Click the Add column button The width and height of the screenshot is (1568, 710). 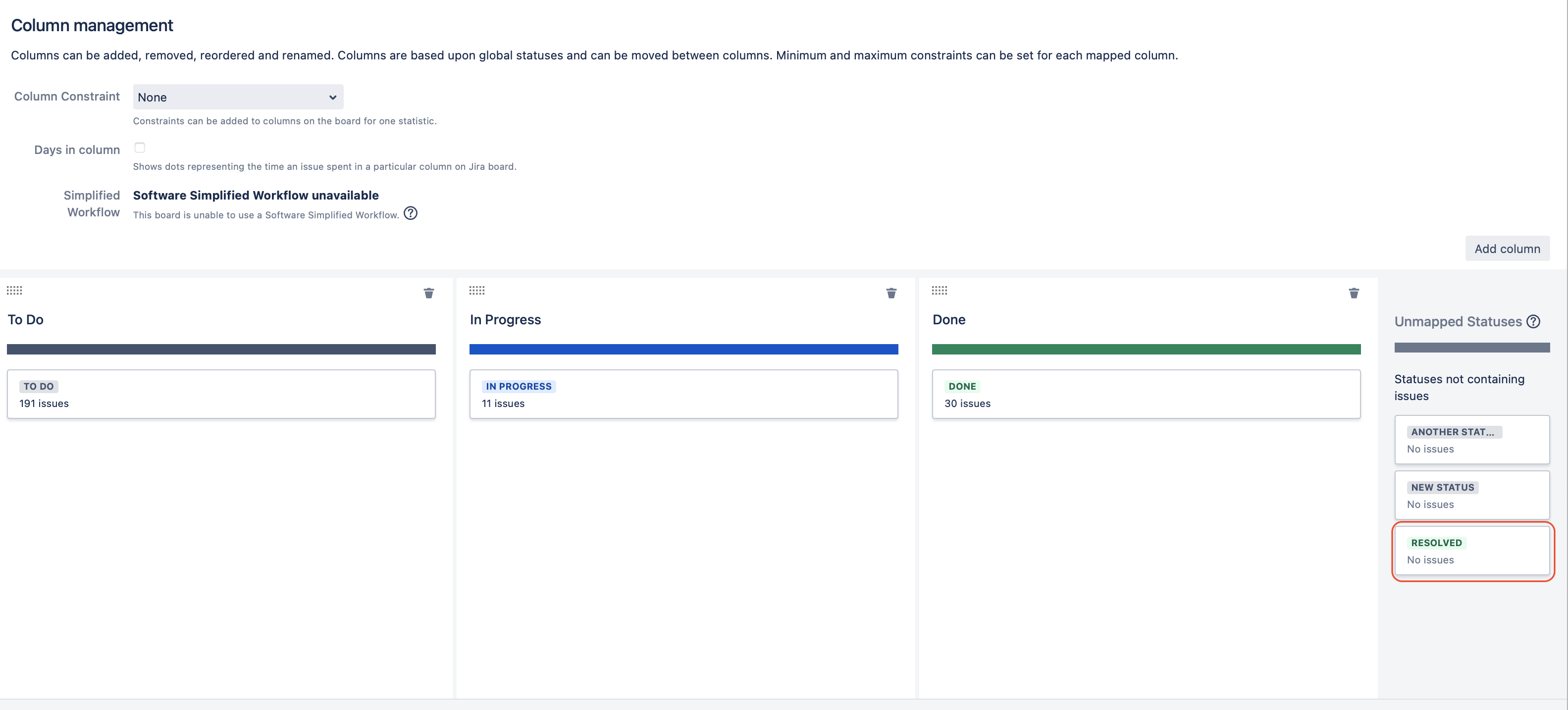pos(1507,248)
